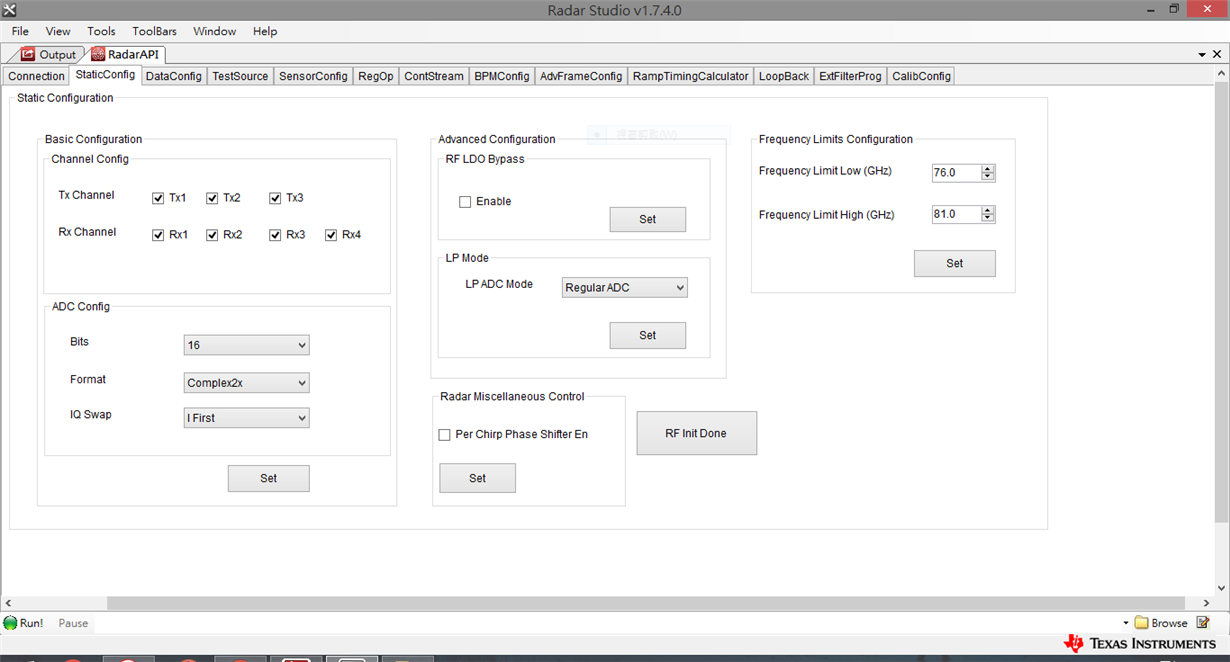
Task: Open the File menu
Action: point(20,31)
